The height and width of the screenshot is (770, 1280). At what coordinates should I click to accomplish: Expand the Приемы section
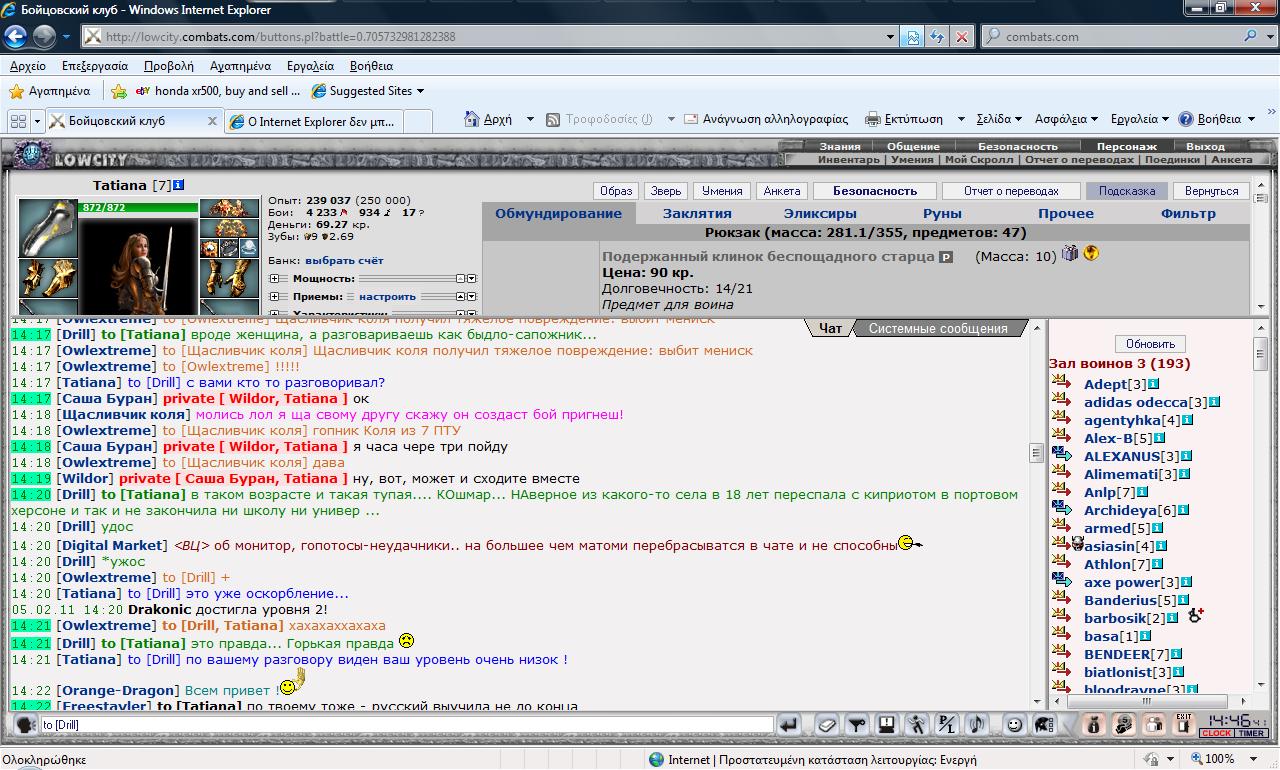[x=274, y=297]
